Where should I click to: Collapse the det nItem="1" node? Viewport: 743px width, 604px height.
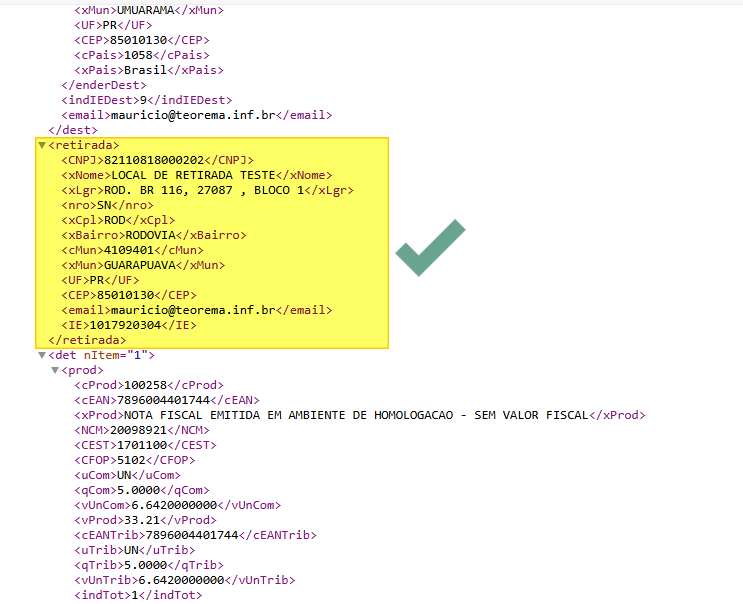(x=42, y=355)
